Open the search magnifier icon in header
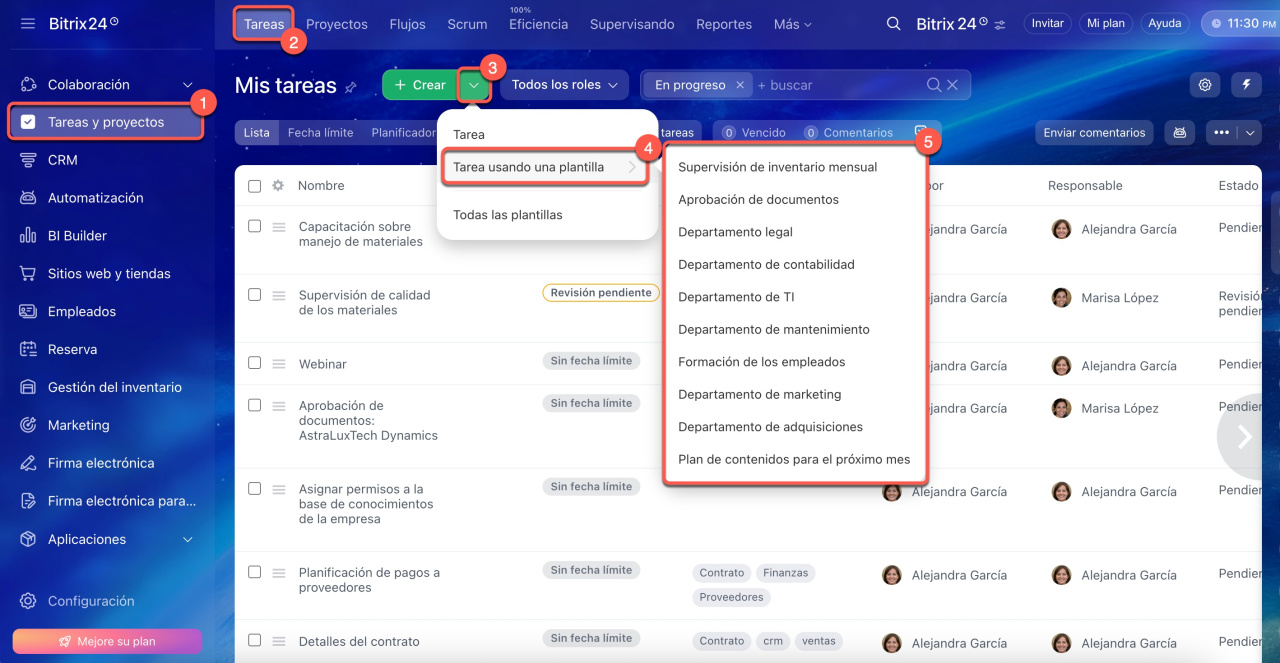The width and height of the screenshot is (1280, 663). click(893, 24)
